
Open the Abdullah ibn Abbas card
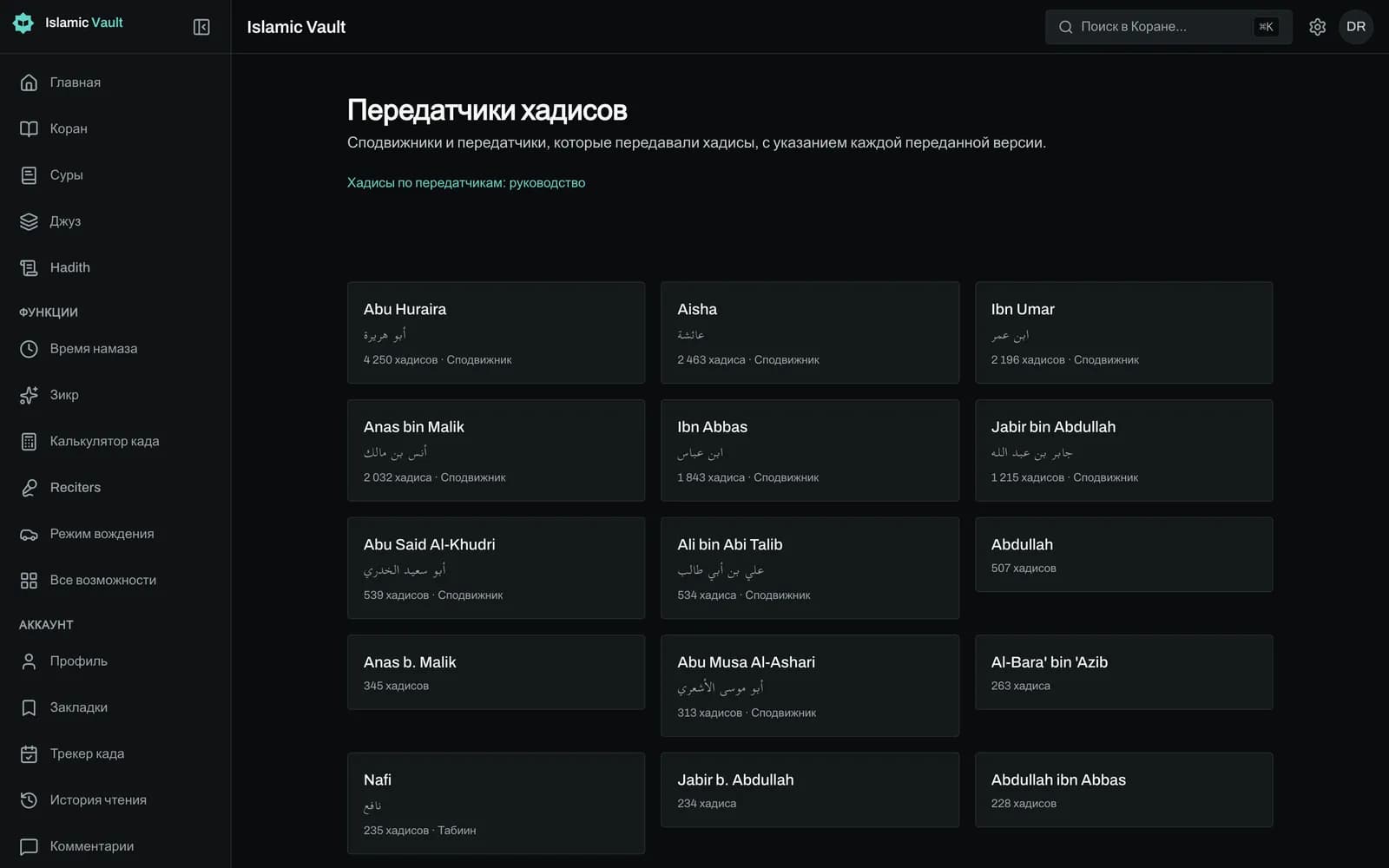coord(1123,790)
